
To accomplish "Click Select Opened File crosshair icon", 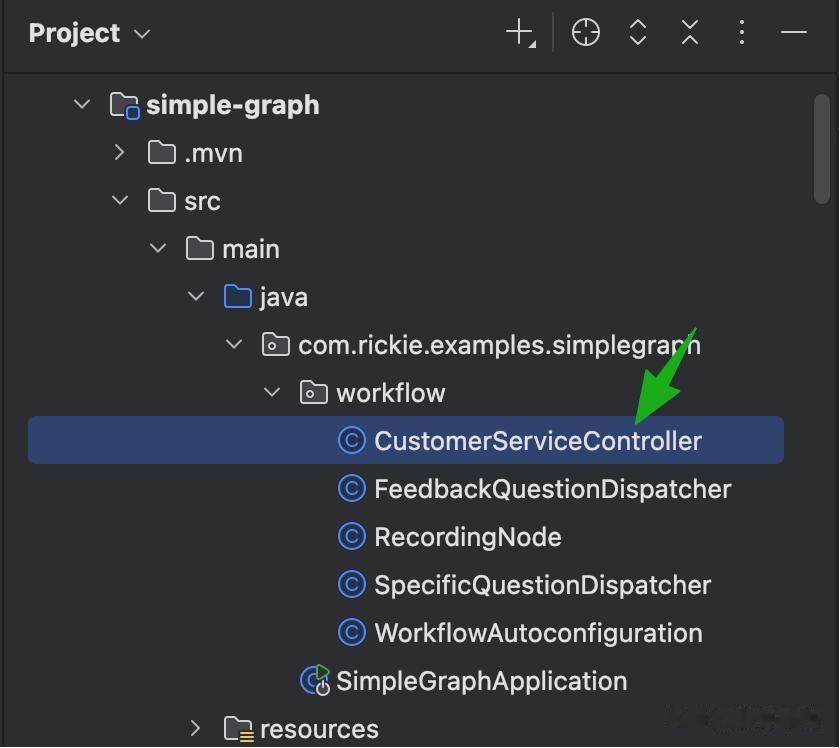I will [585, 33].
